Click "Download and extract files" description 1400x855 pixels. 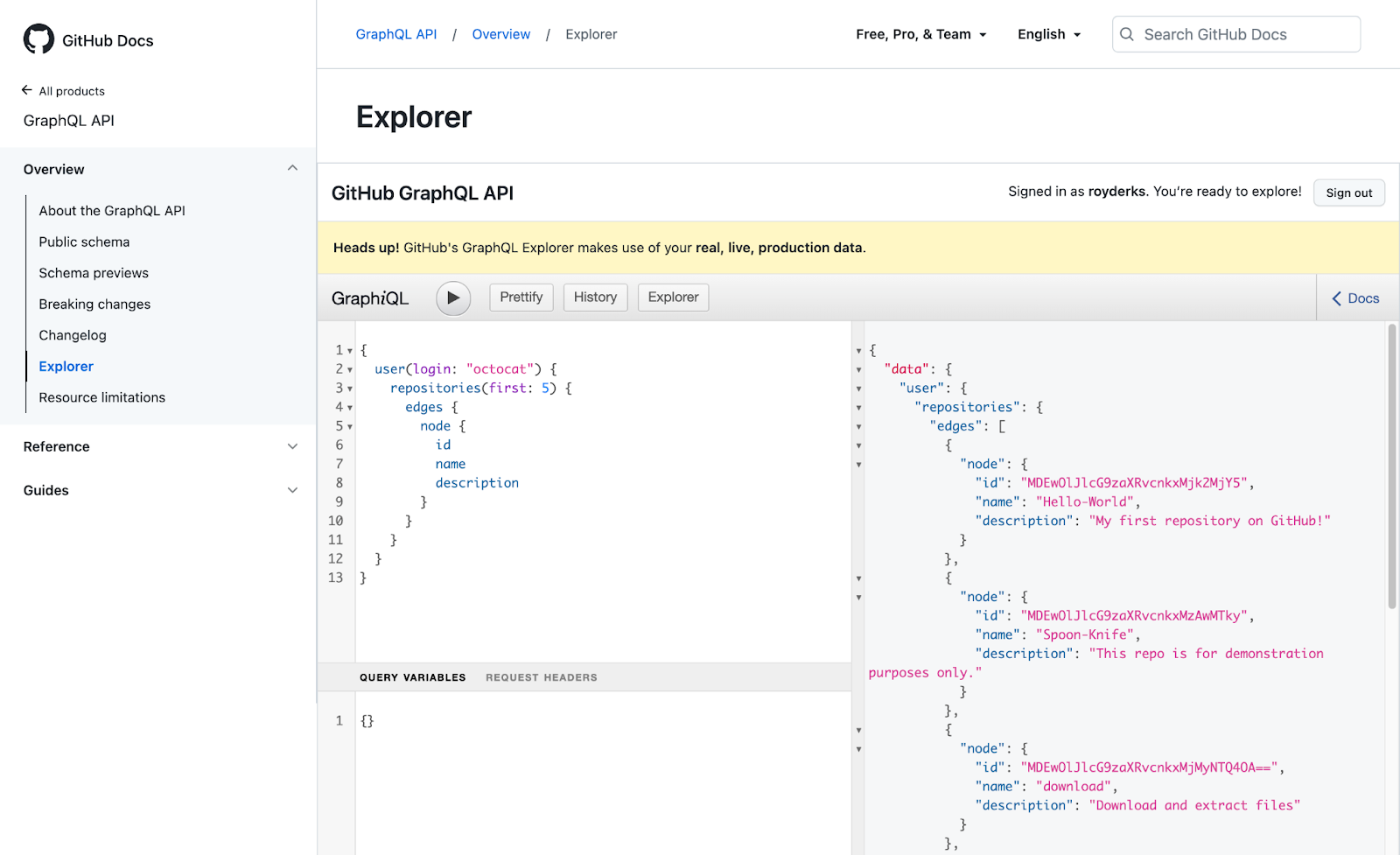tap(1194, 806)
